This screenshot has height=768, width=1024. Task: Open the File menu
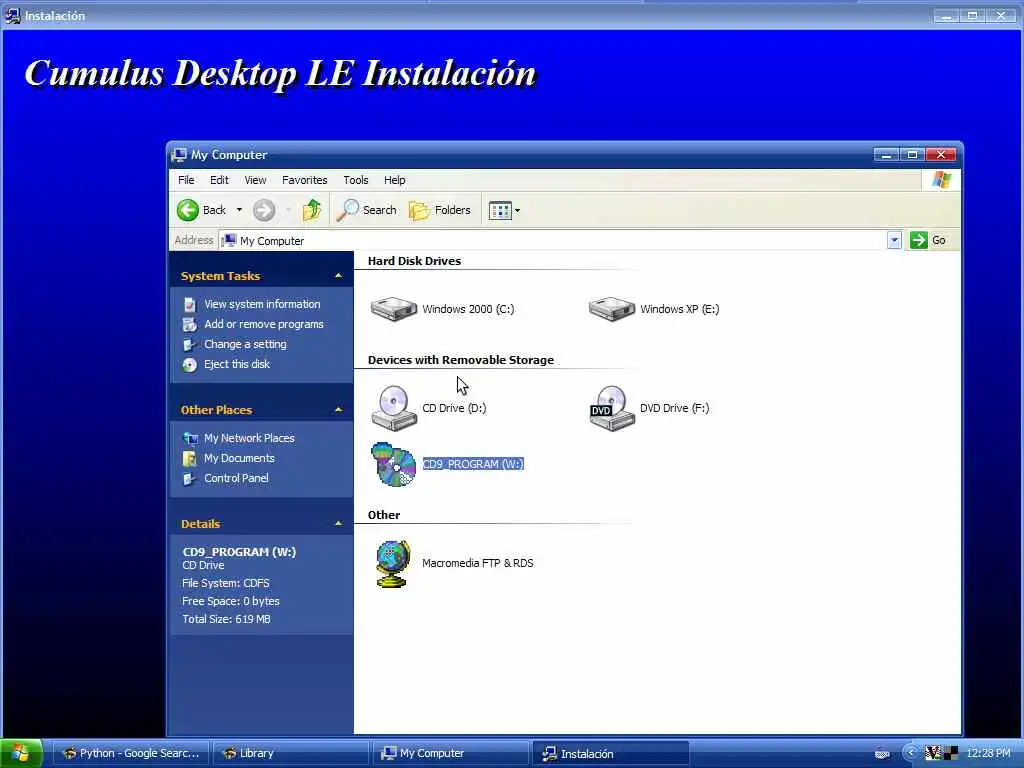[186, 180]
